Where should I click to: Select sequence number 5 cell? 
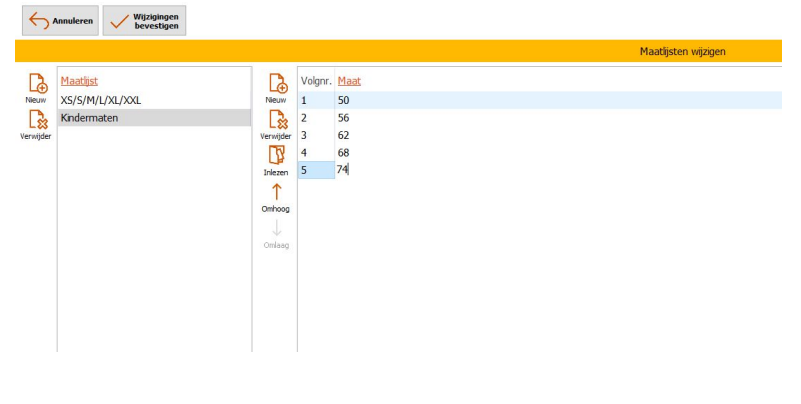coord(316,170)
